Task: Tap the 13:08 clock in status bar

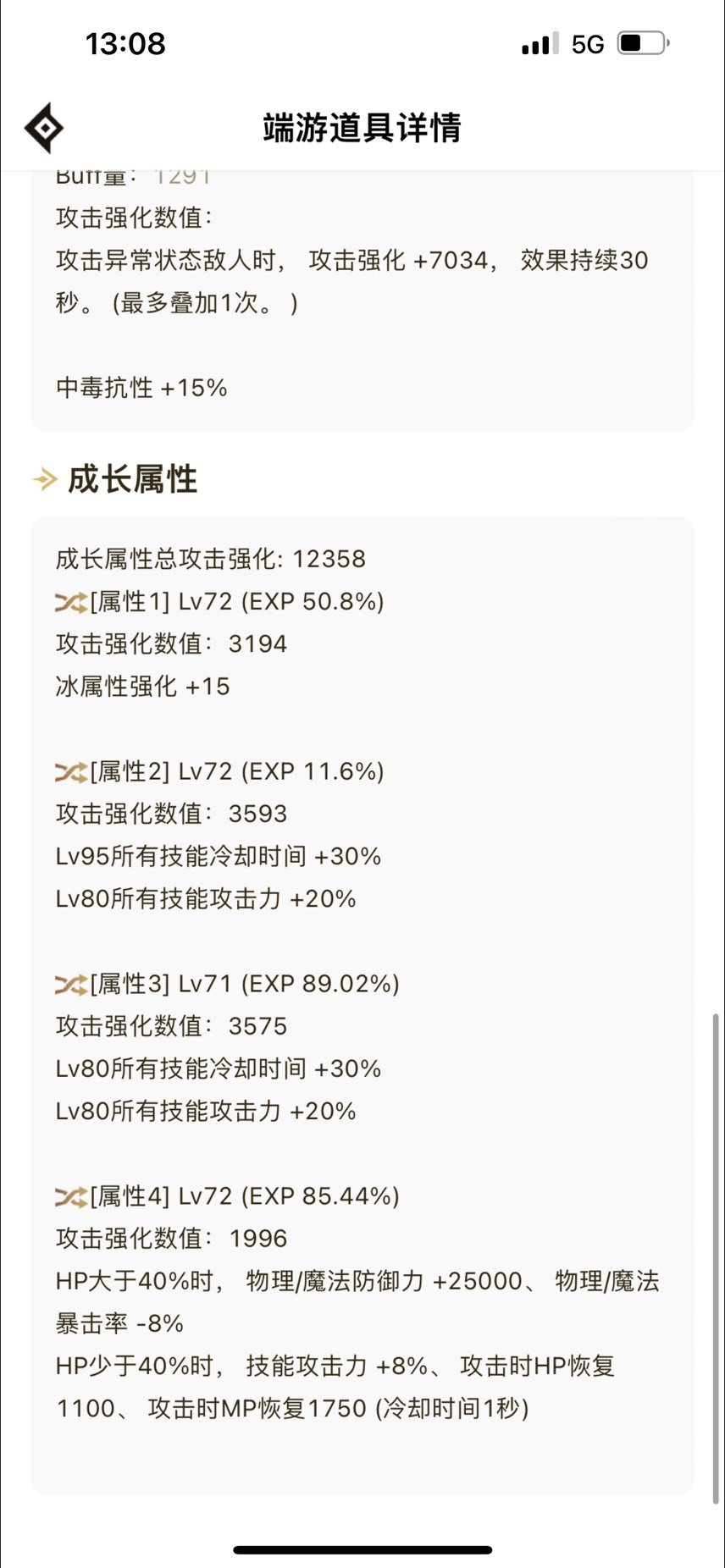Action: point(125,44)
